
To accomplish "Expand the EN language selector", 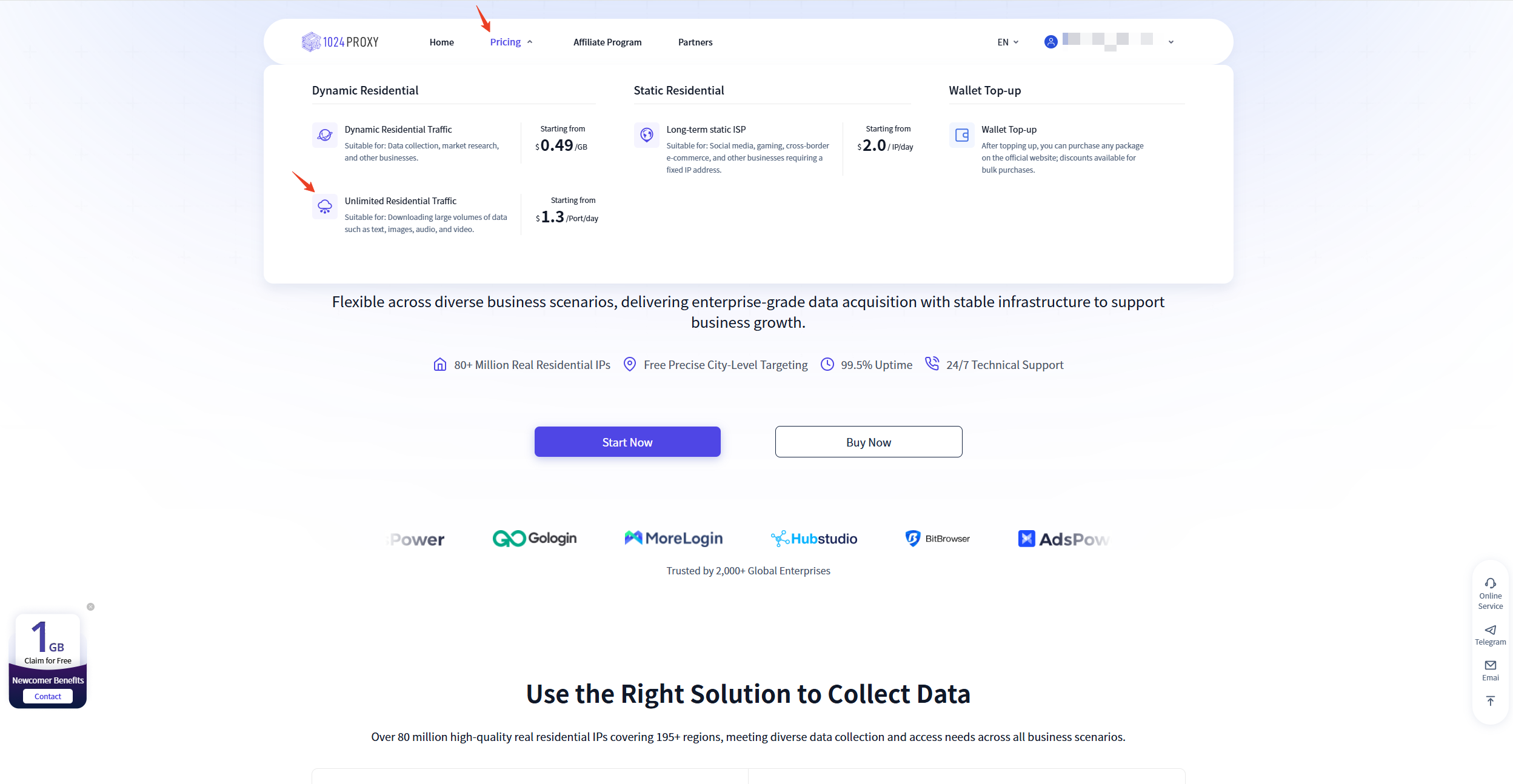I will [1007, 42].
